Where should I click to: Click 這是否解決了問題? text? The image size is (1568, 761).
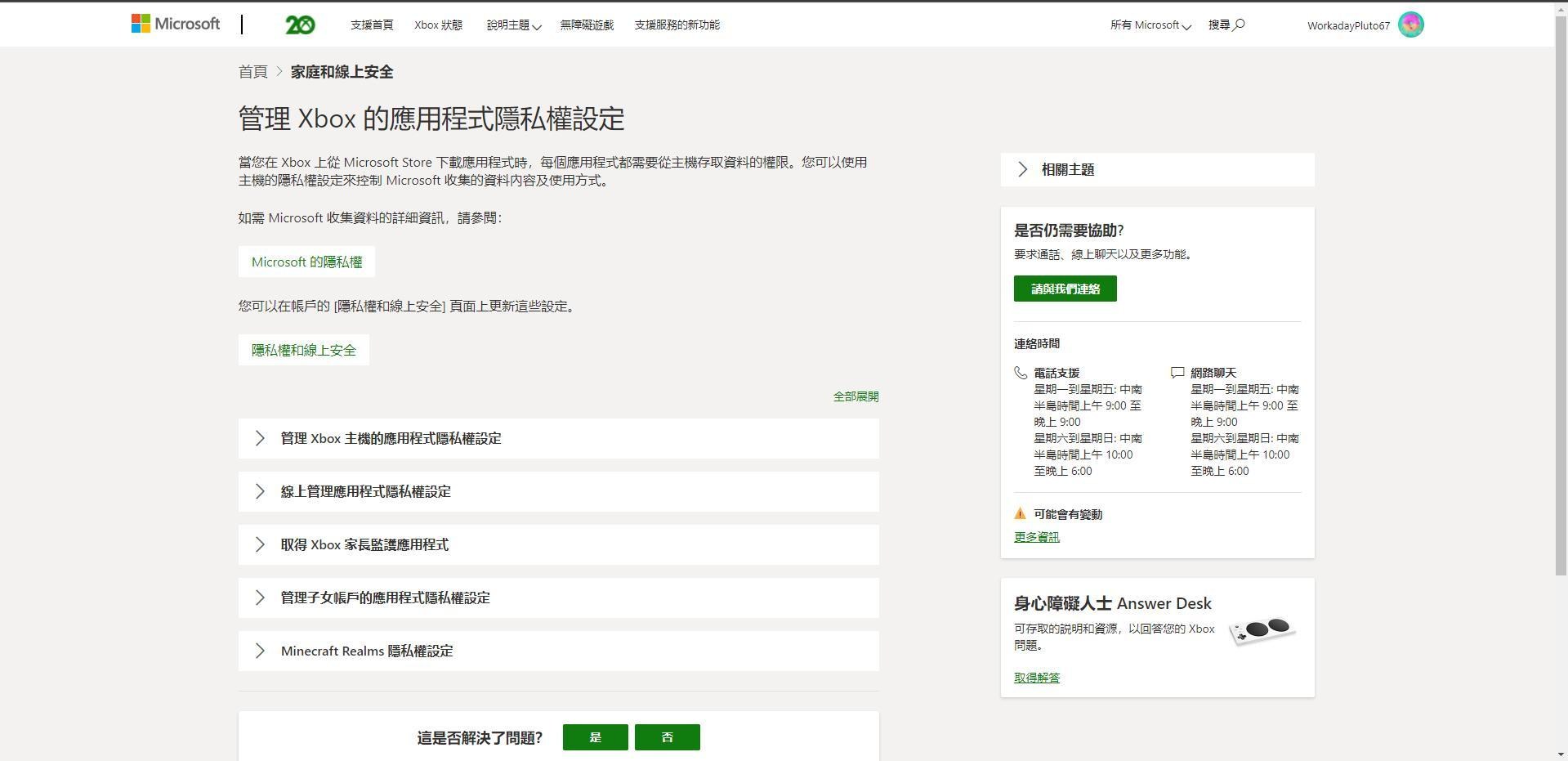(x=480, y=738)
